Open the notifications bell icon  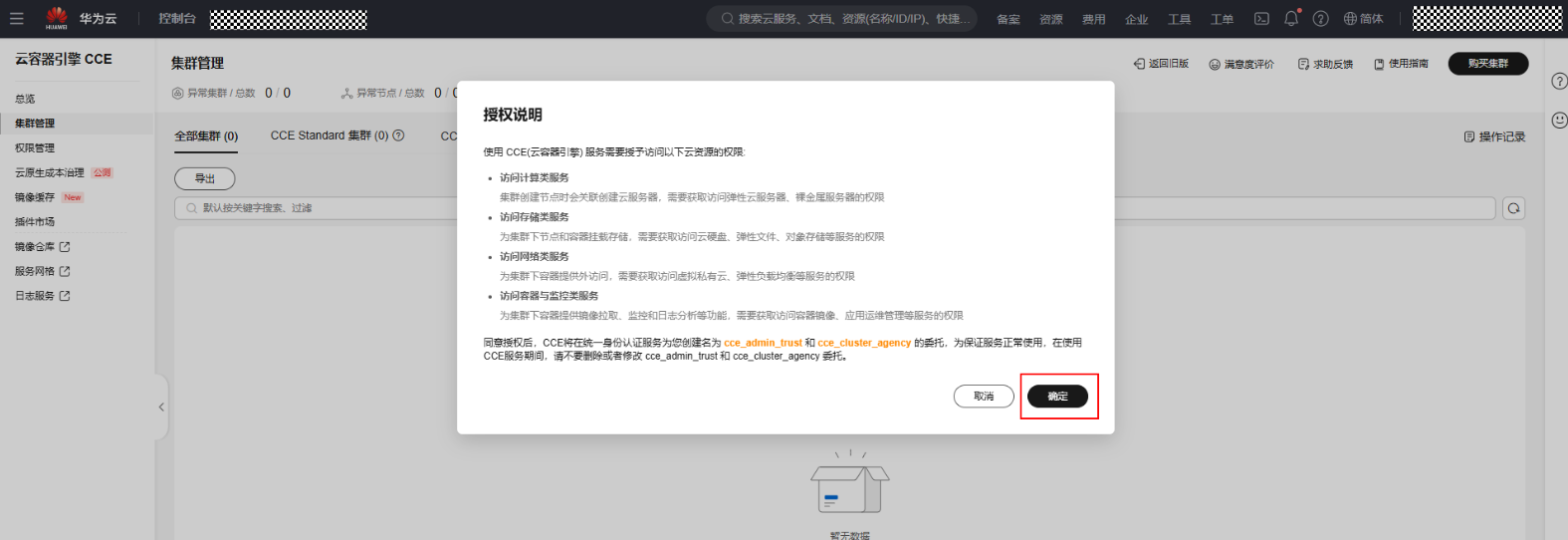pos(1291,18)
